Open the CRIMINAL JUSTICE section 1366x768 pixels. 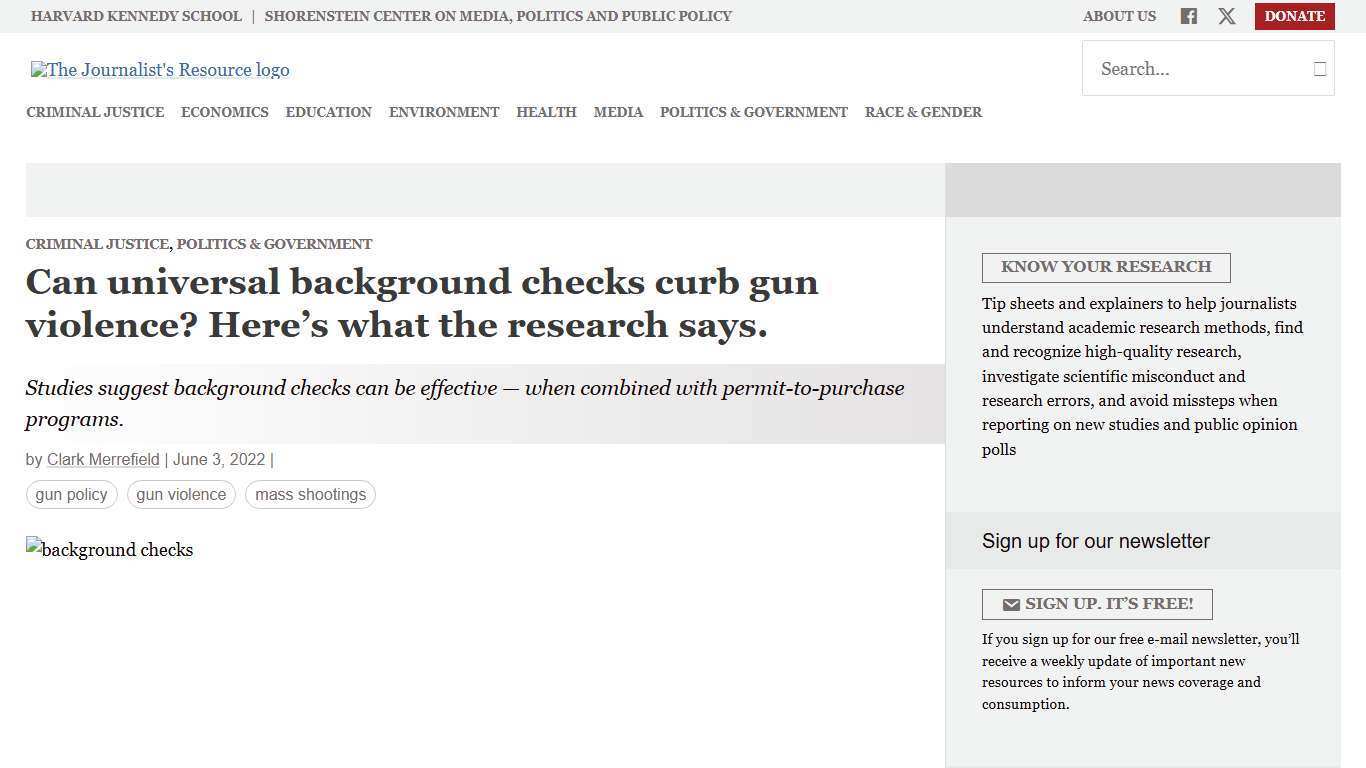pos(95,112)
